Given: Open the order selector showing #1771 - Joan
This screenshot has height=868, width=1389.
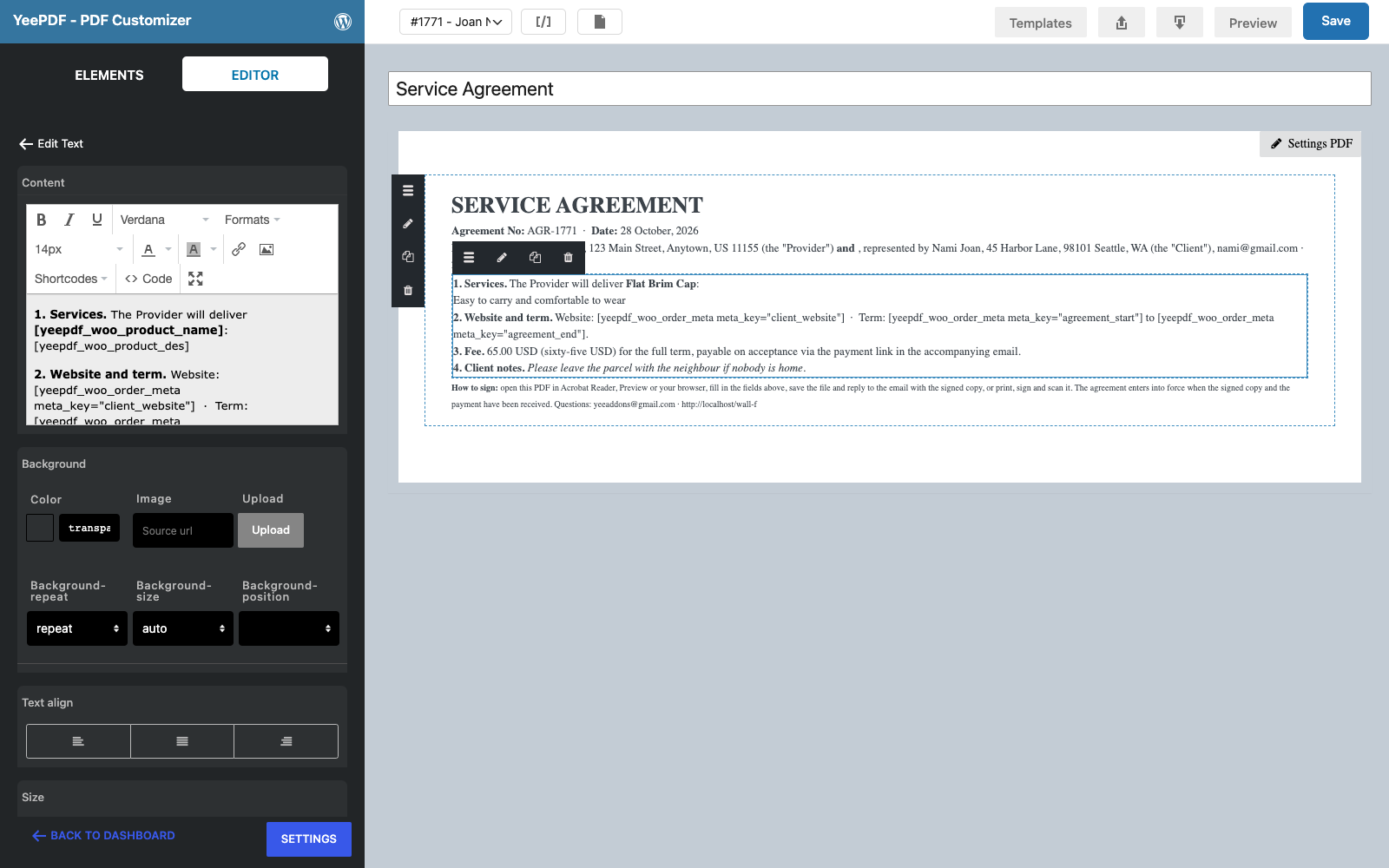Looking at the screenshot, I should (456, 22).
